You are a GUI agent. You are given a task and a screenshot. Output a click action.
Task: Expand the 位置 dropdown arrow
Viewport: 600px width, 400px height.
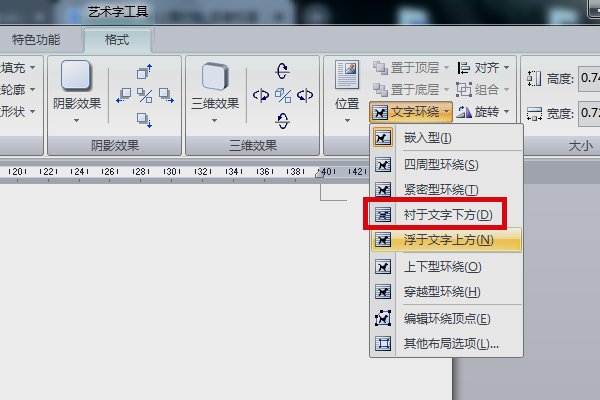[x=347, y=121]
